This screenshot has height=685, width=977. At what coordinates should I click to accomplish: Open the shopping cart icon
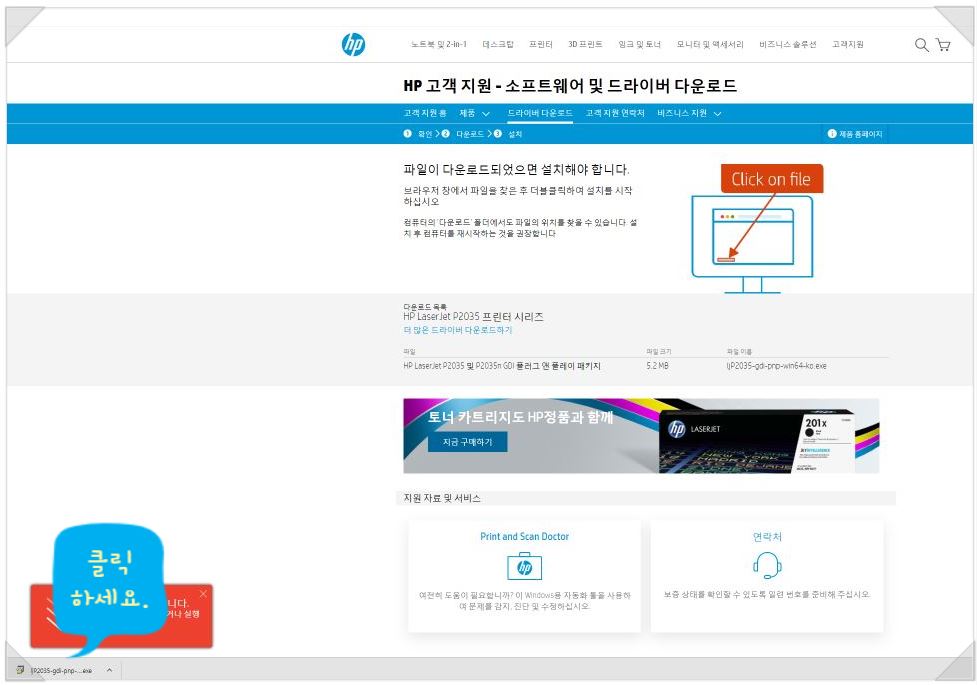pos(943,44)
